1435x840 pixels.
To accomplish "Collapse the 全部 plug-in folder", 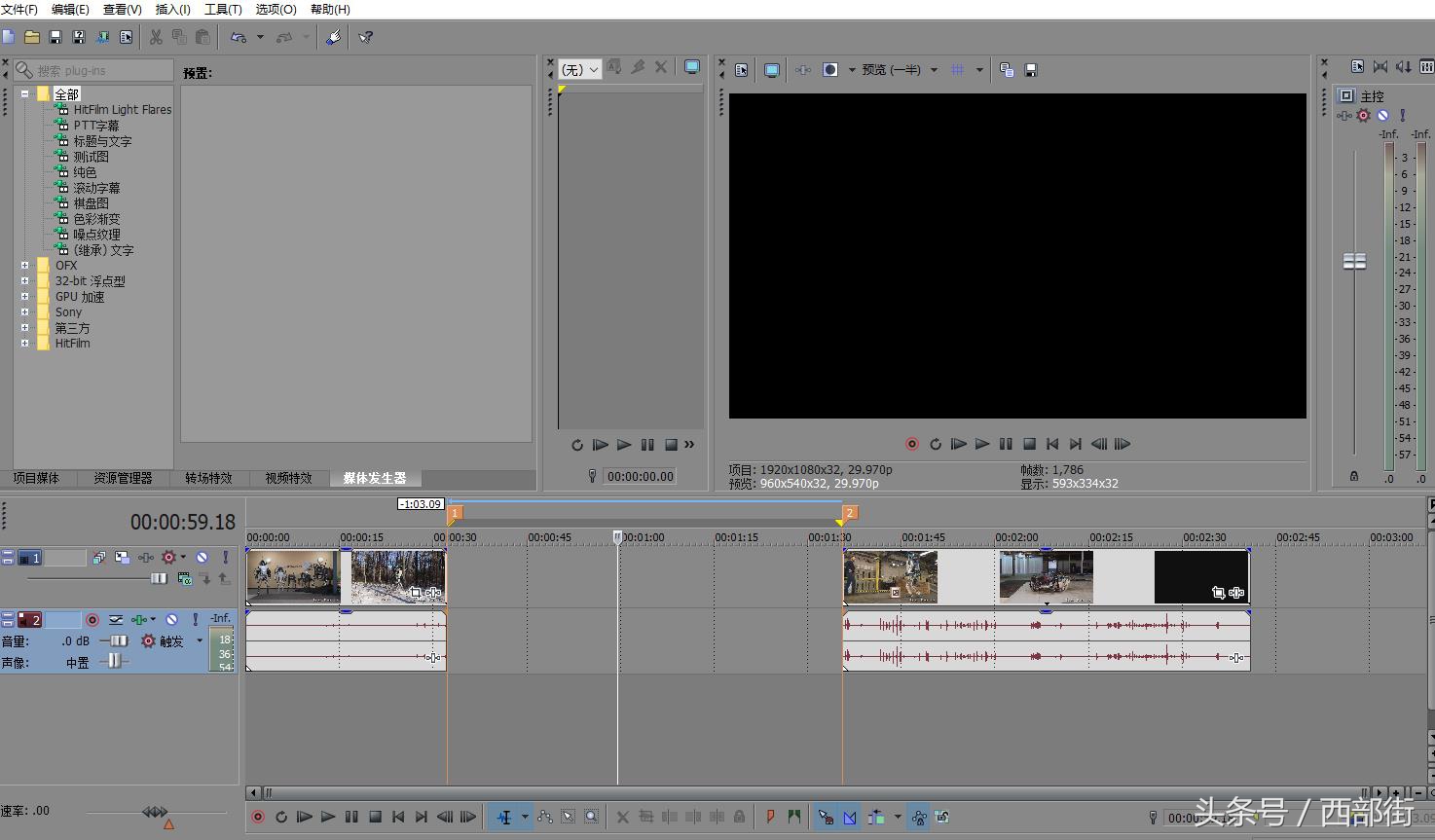I will point(24,94).
